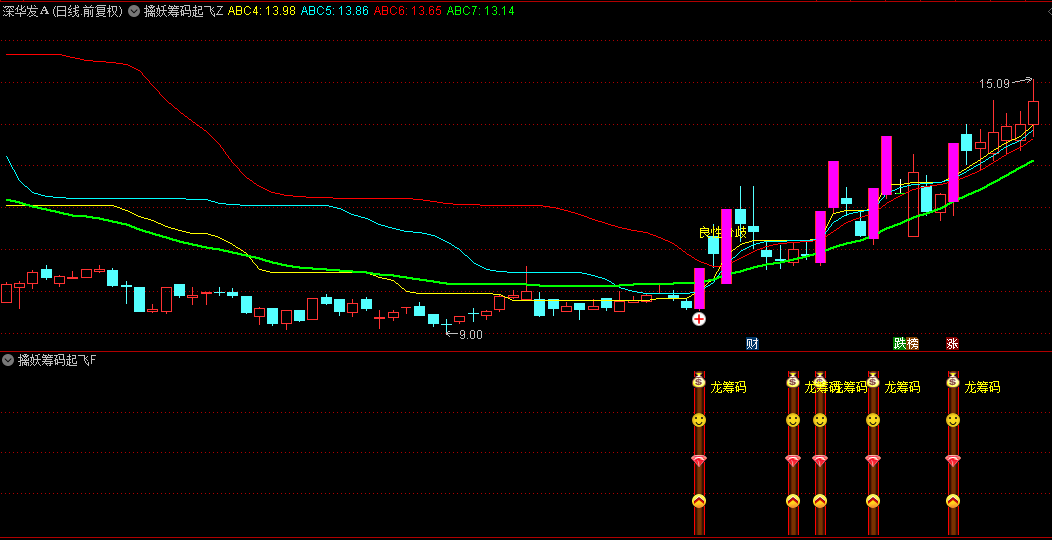Click the up-arrow icon in second signal column

click(793, 500)
